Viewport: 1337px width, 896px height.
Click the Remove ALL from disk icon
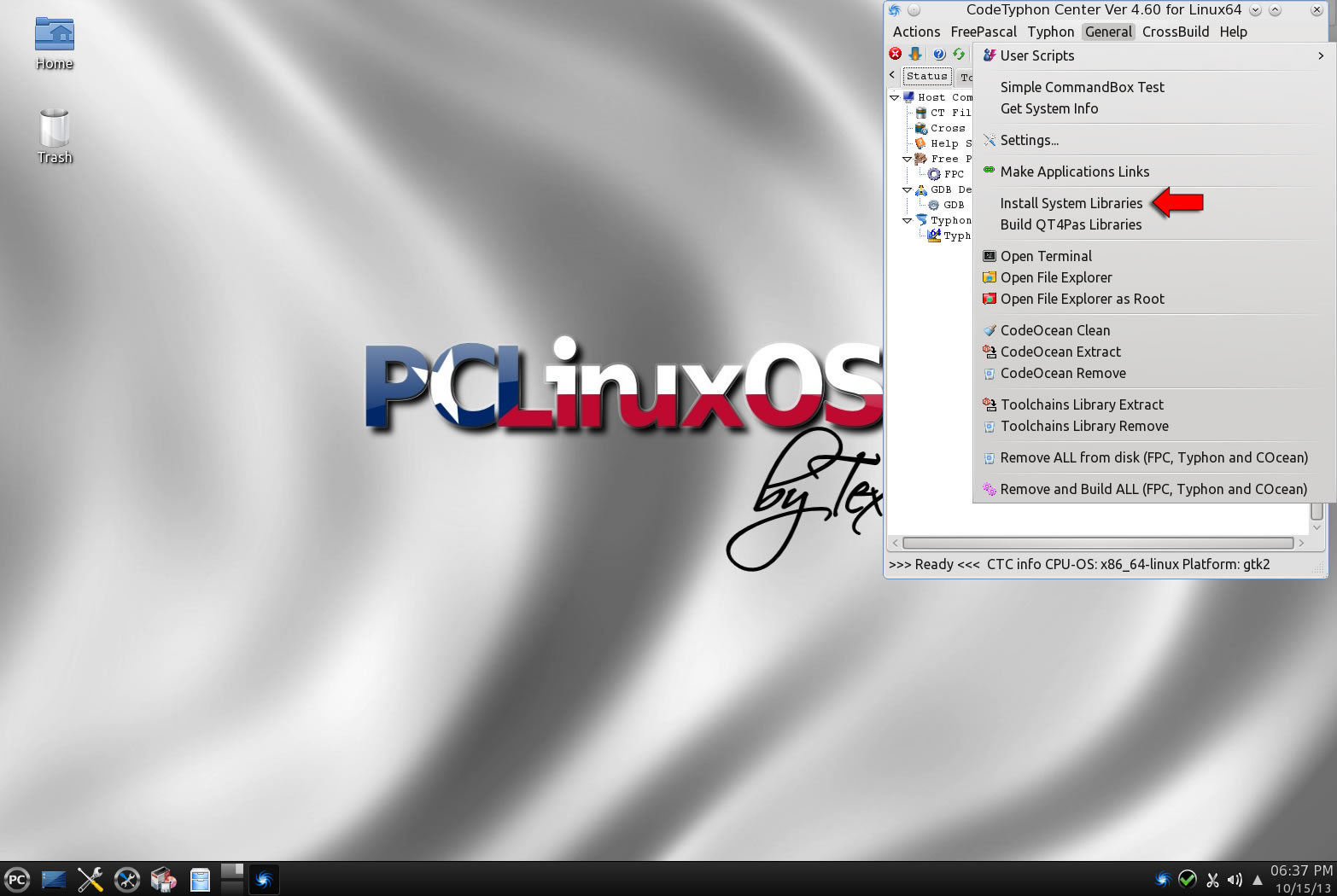coord(990,457)
